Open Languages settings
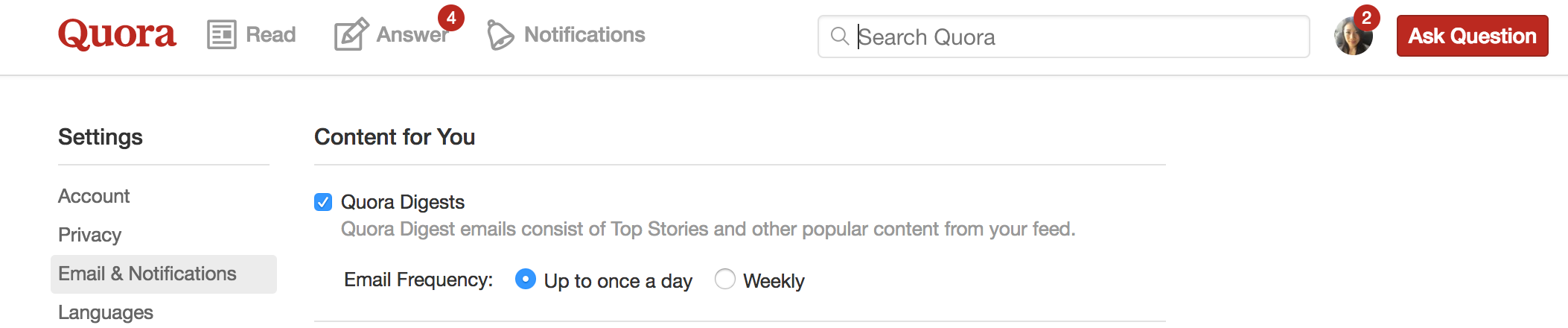This screenshot has width=1568, height=328. click(x=106, y=312)
